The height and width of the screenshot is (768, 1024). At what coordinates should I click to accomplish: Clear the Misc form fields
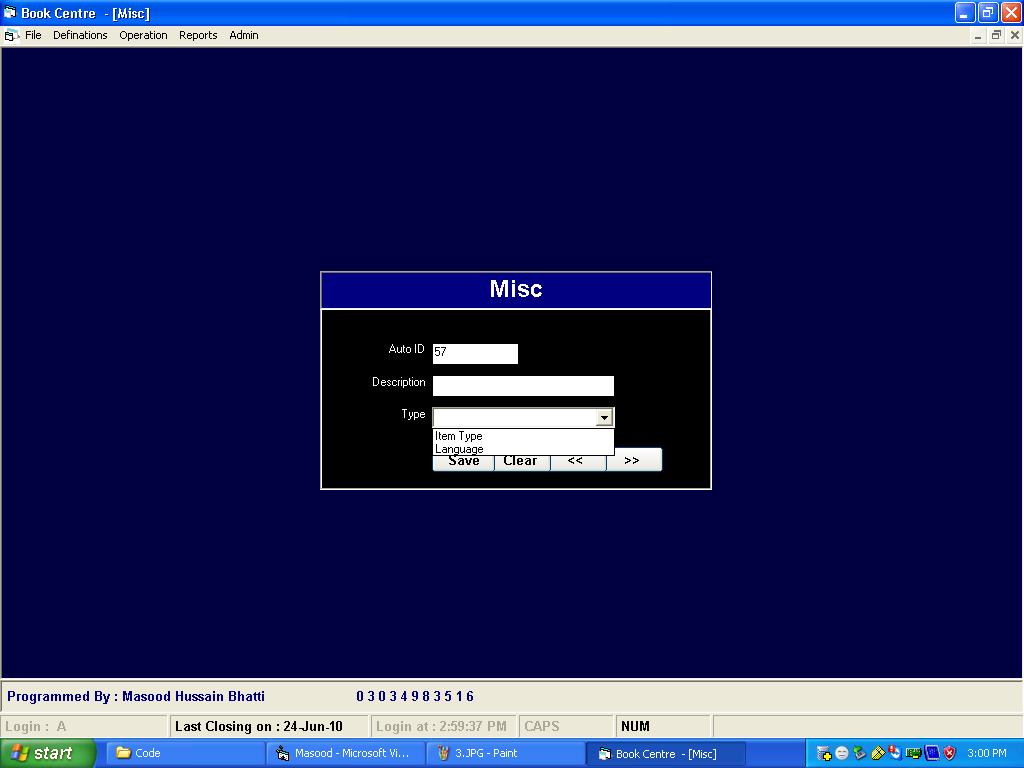(520, 461)
